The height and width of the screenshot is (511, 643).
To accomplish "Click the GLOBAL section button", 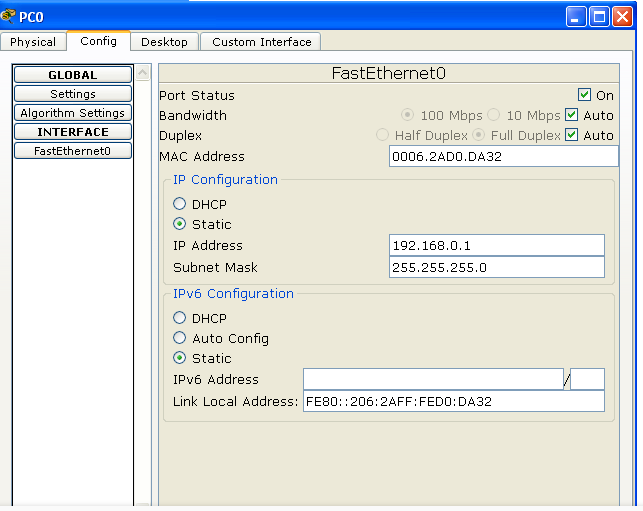I will [x=73, y=75].
